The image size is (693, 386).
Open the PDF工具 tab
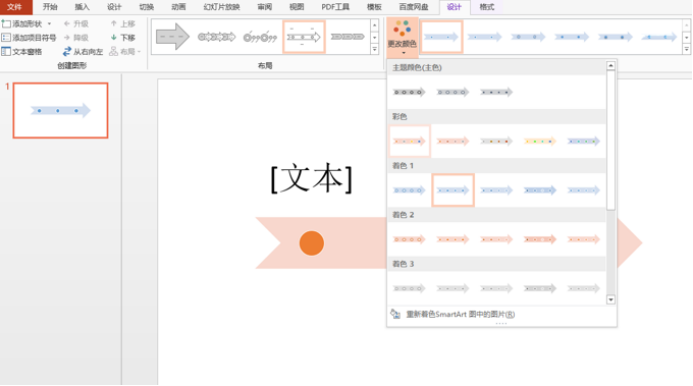(x=335, y=7)
